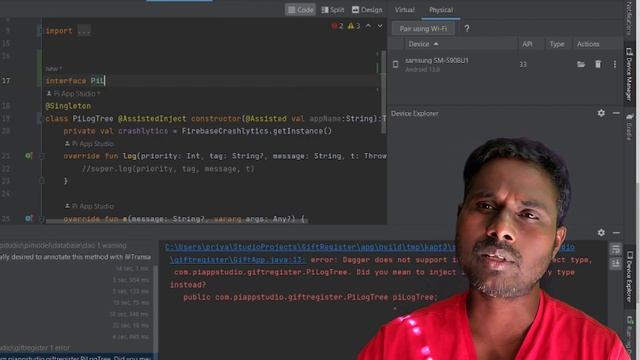Go to next highlighted problem arrow
The image size is (640, 360).
click(x=380, y=26)
